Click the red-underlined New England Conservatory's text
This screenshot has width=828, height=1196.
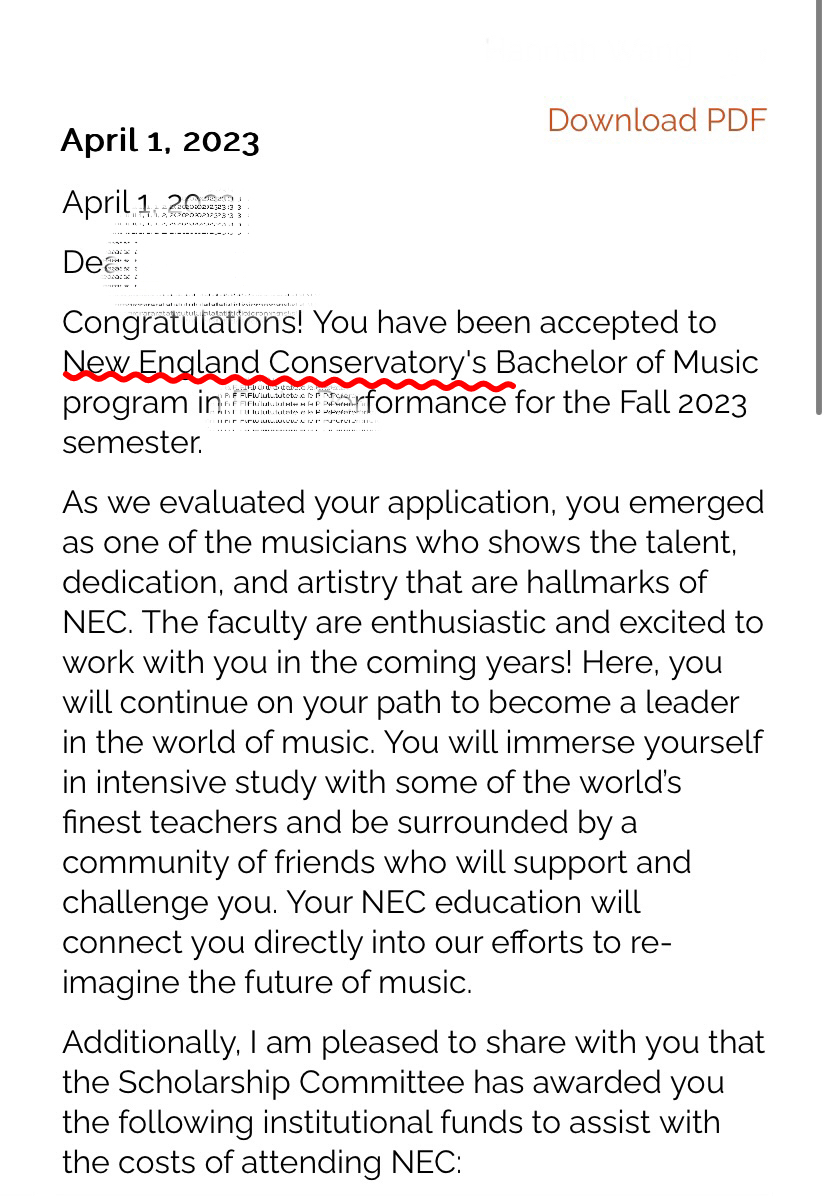point(274,363)
